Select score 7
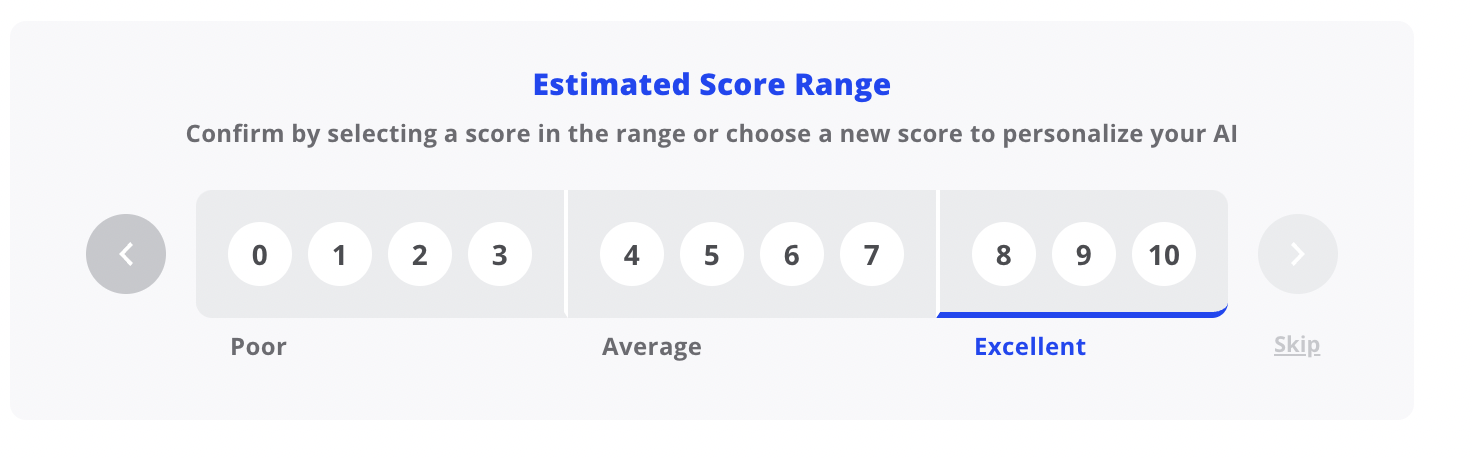 click(x=872, y=255)
